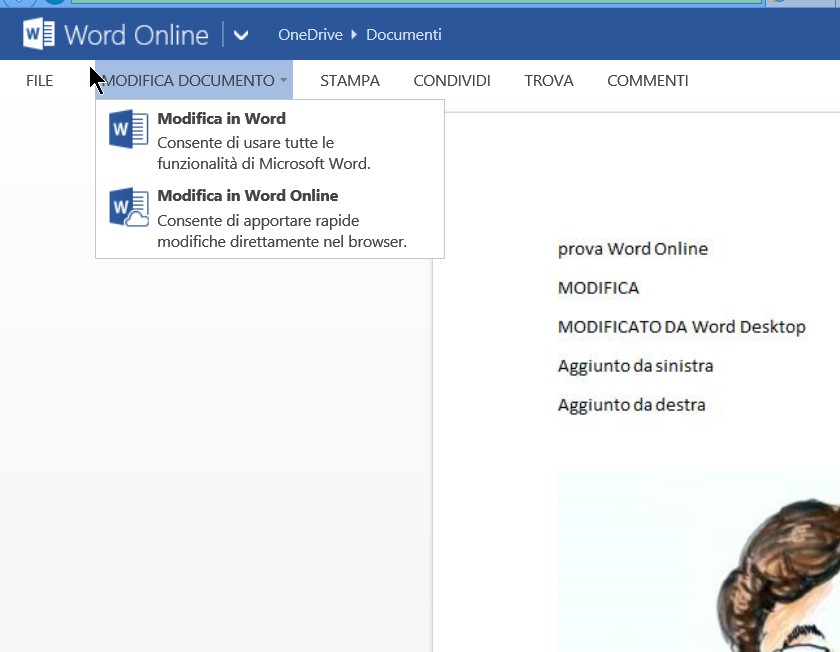
Task: Go to the OneDrive breadcrumb link
Action: click(x=310, y=35)
